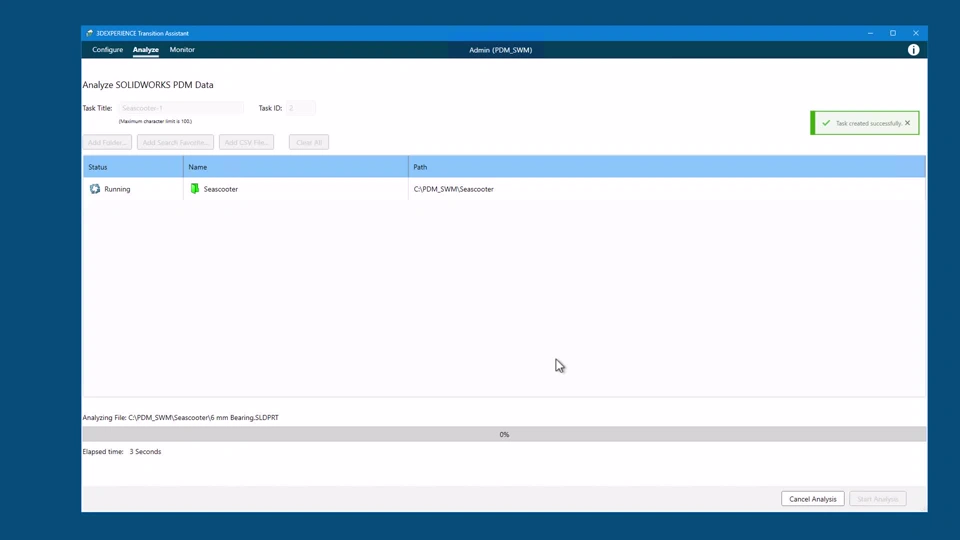Click the Task Title input field
960x540 pixels.
181,108
